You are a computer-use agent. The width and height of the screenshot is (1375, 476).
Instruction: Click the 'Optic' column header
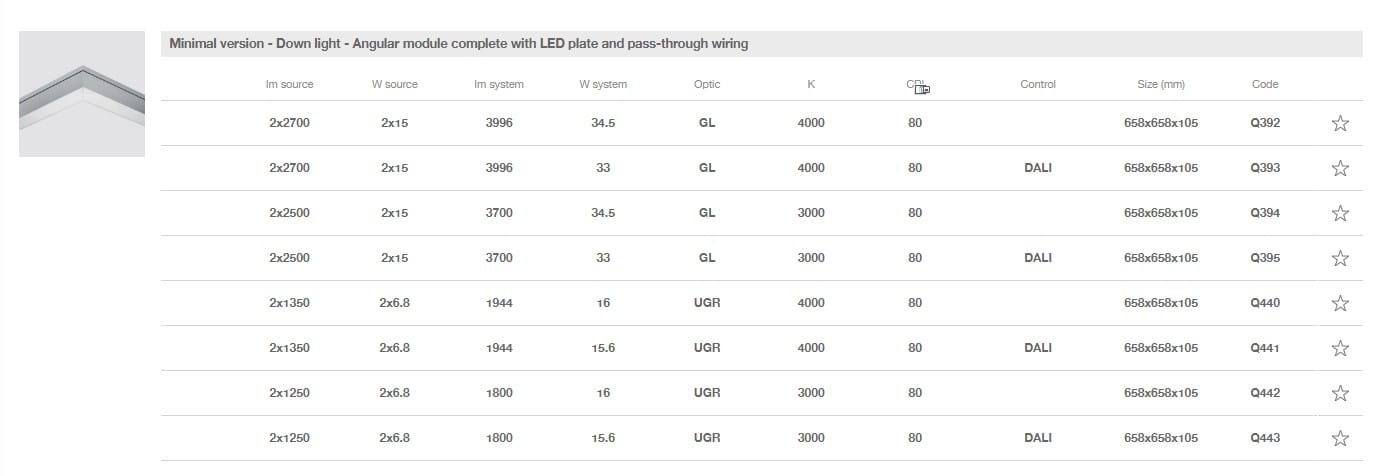pyautogui.click(x=707, y=85)
